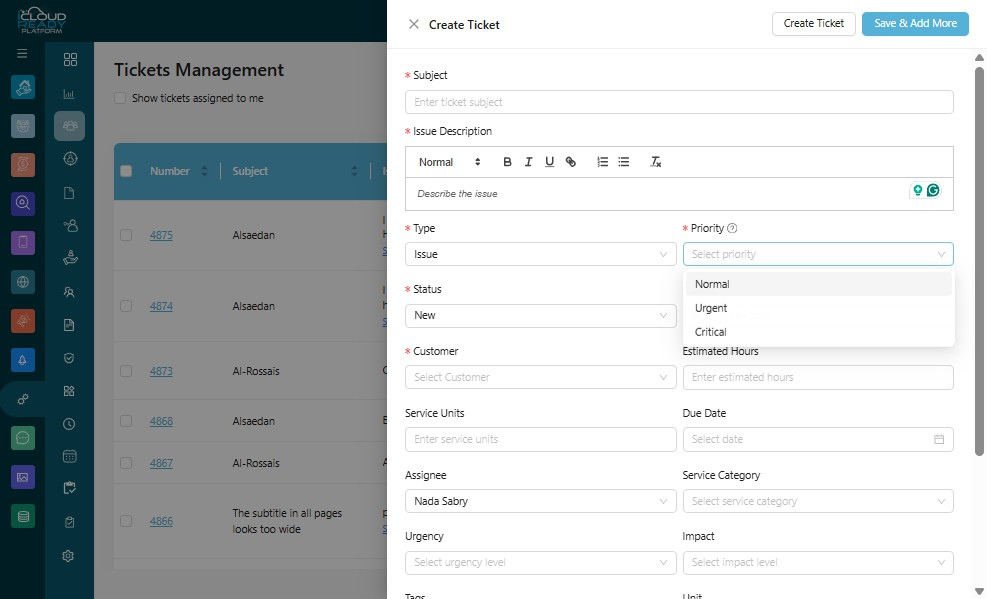
Task: Open the Service Category dropdown
Action: click(818, 501)
